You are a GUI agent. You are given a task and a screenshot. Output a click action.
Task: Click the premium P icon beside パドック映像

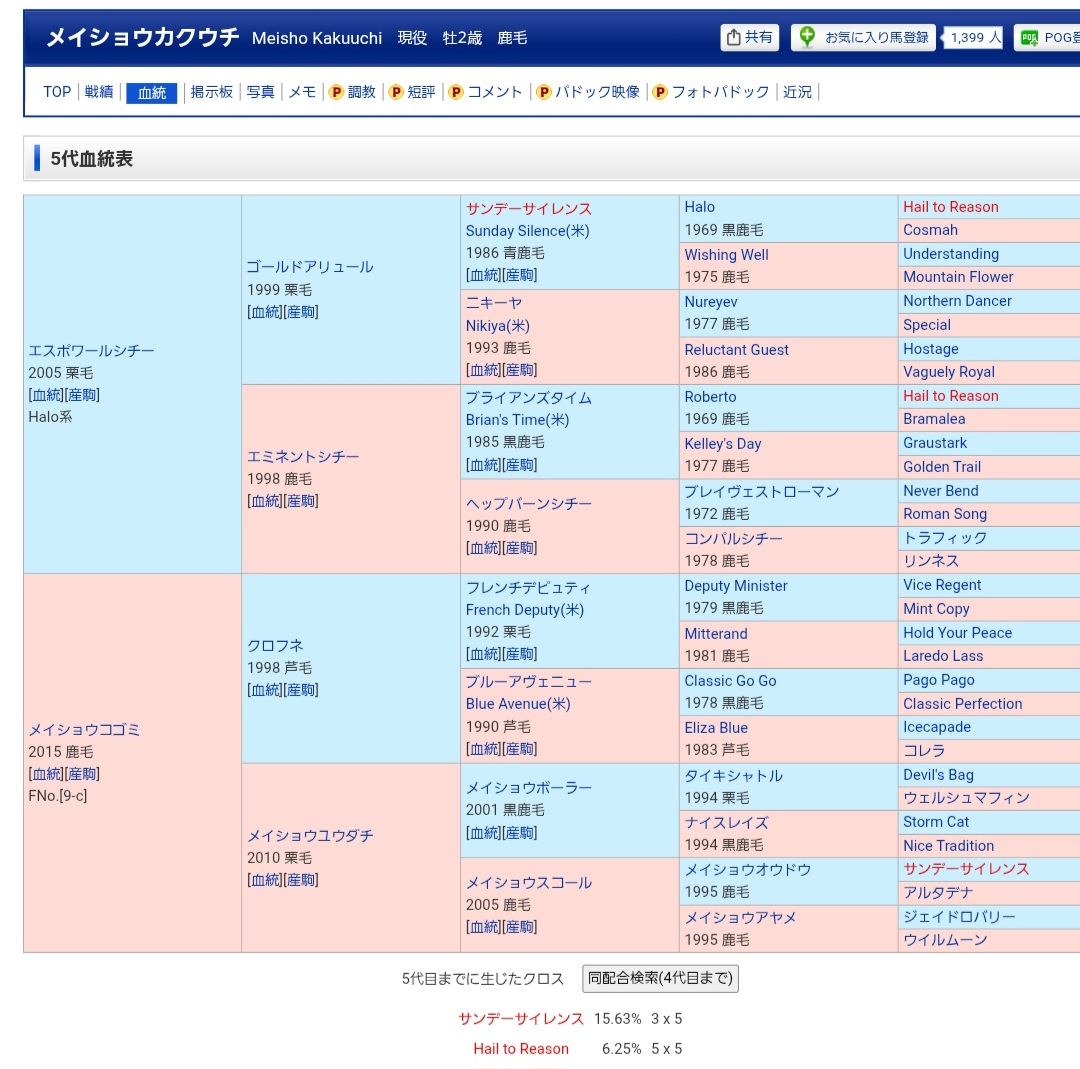544,92
